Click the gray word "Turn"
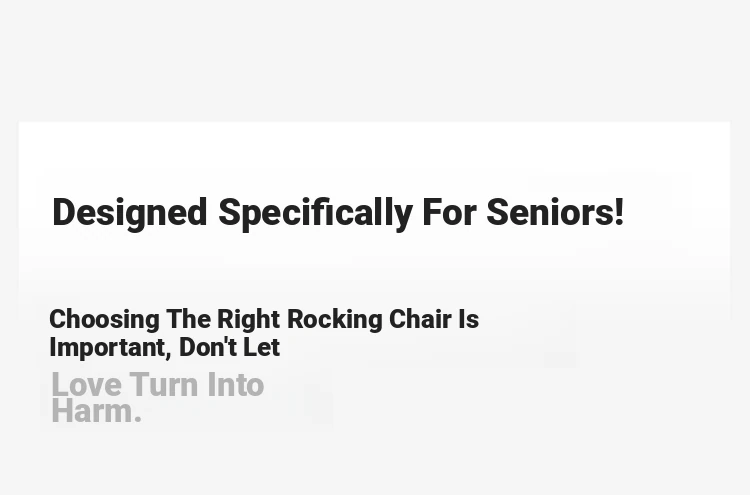This screenshot has height=495, width=750. (164, 385)
